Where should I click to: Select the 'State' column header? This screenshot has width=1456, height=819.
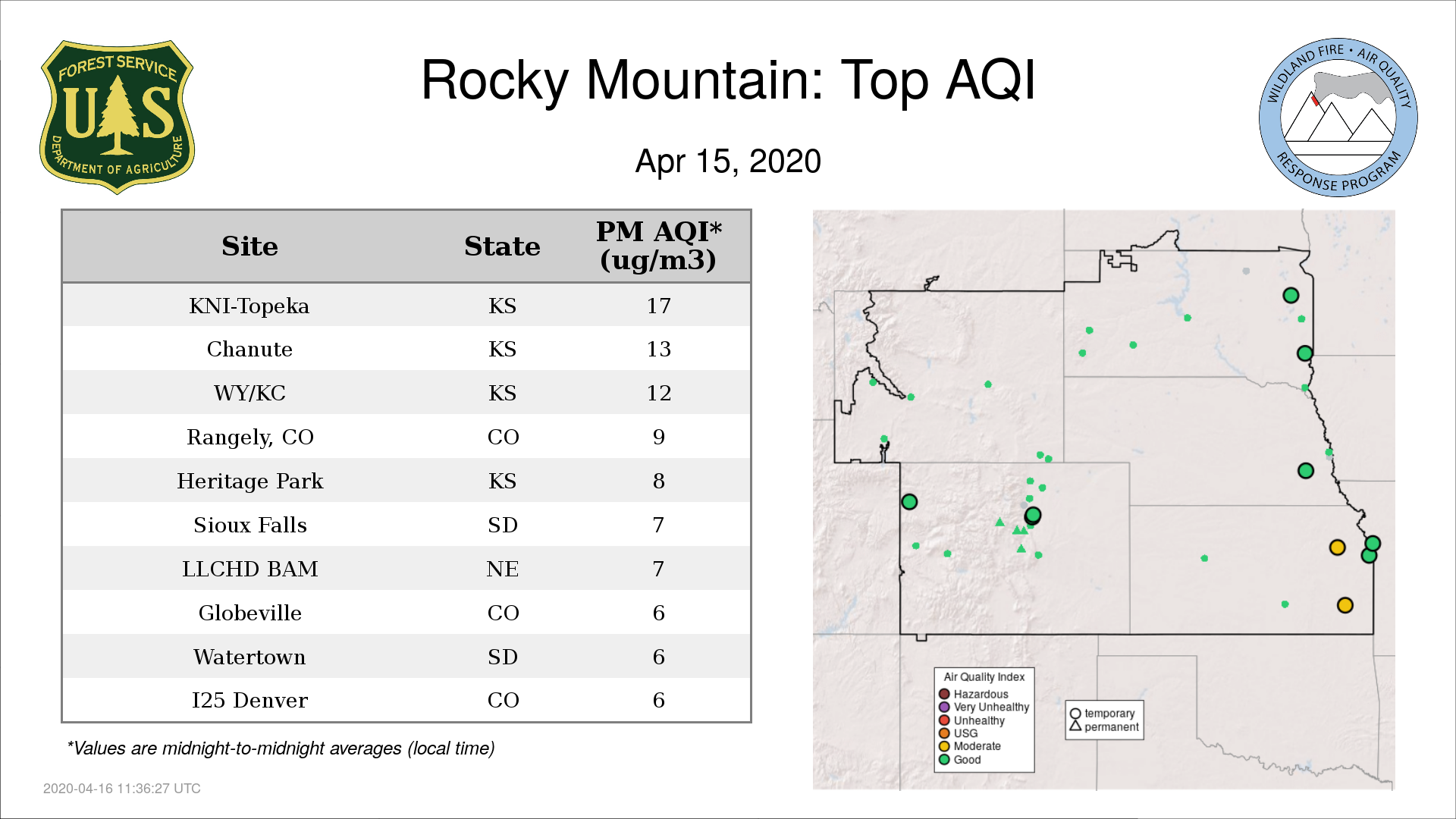(x=502, y=246)
